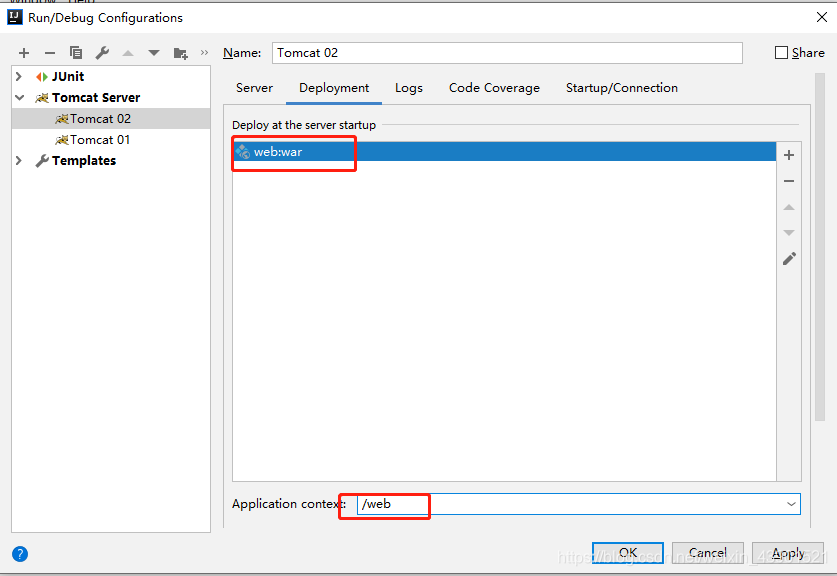Image resolution: width=837 pixels, height=576 pixels.
Task: Expand the Templates tree node
Action: pos(19,161)
